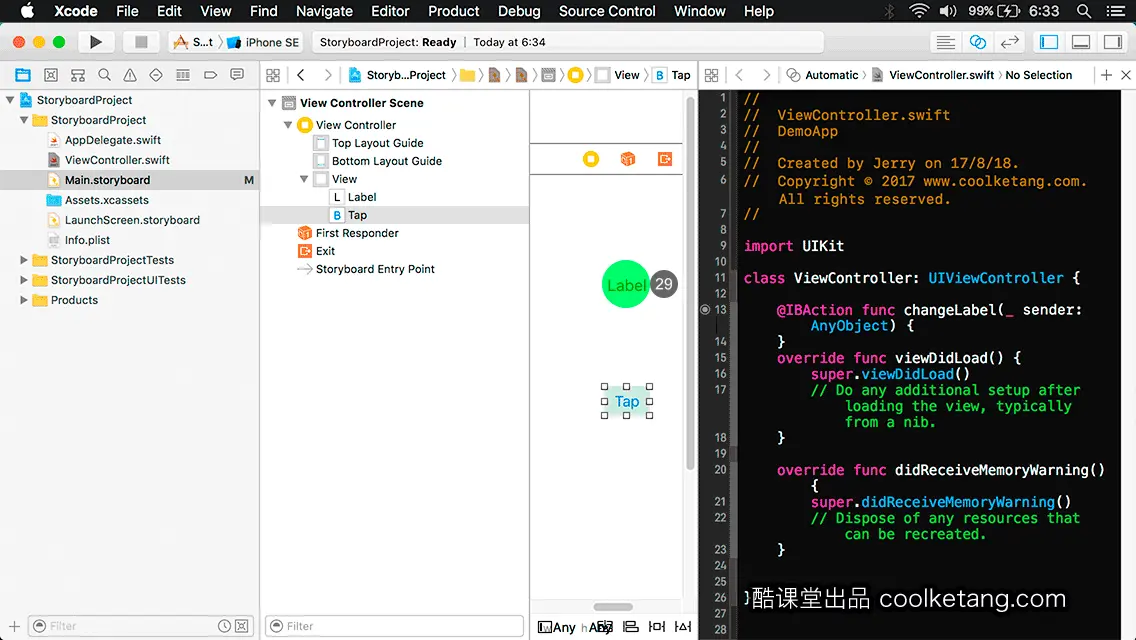Expand the StoryboardProjectTests folder
The height and width of the screenshot is (640, 1136).
click(x=24, y=259)
